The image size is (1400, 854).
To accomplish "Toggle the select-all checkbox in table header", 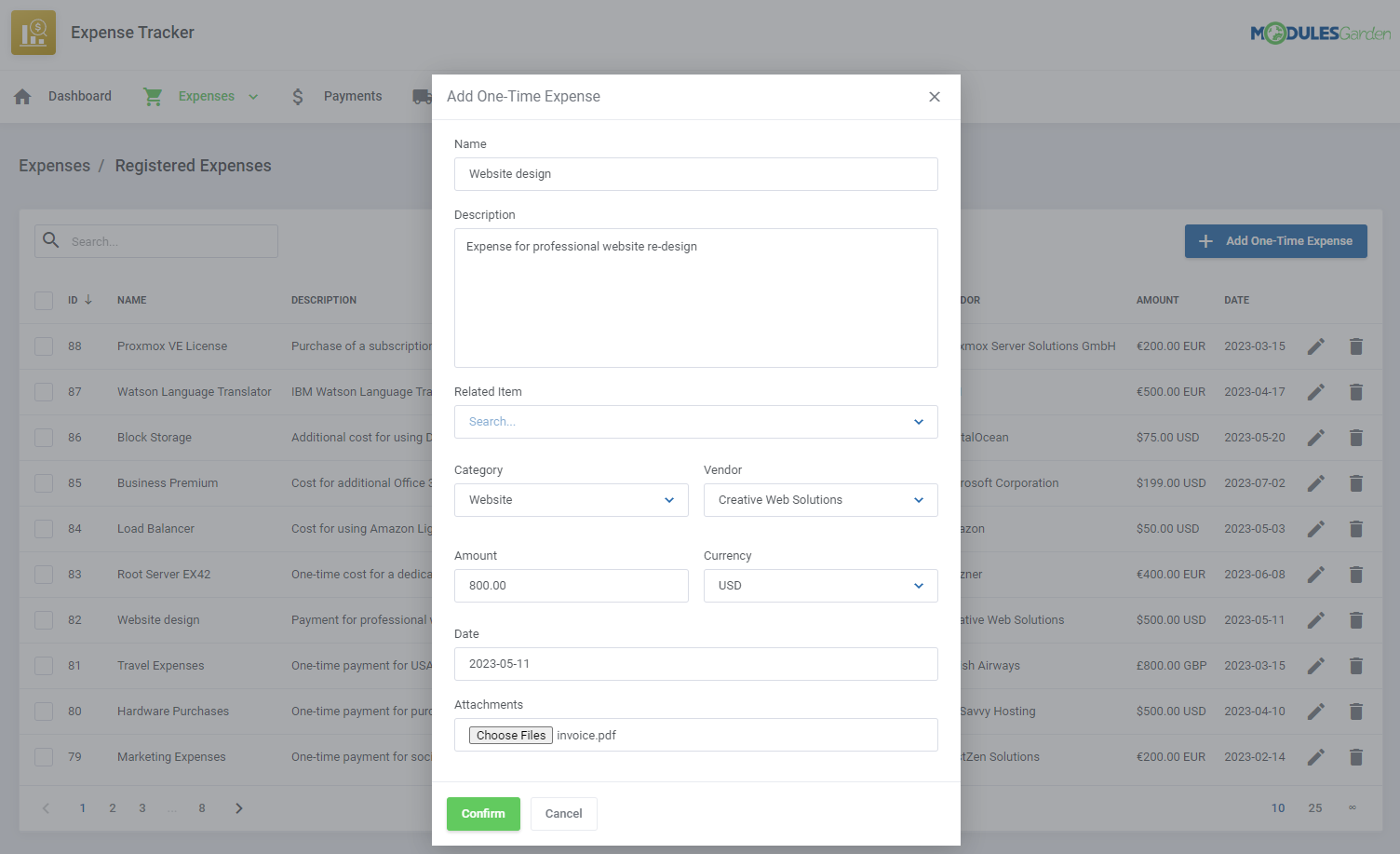I will click(44, 301).
